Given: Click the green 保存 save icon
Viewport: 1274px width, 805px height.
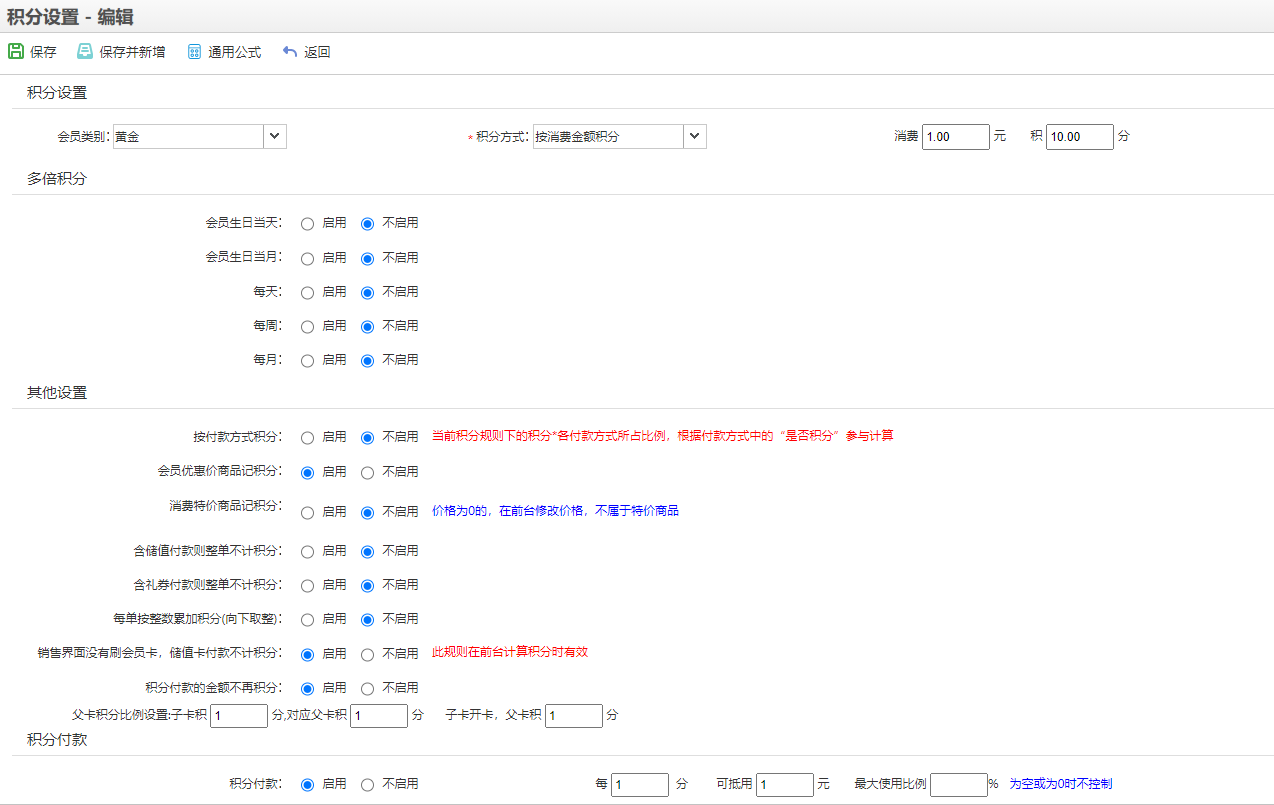Looking at the screenshot, I should coord(16,51).
